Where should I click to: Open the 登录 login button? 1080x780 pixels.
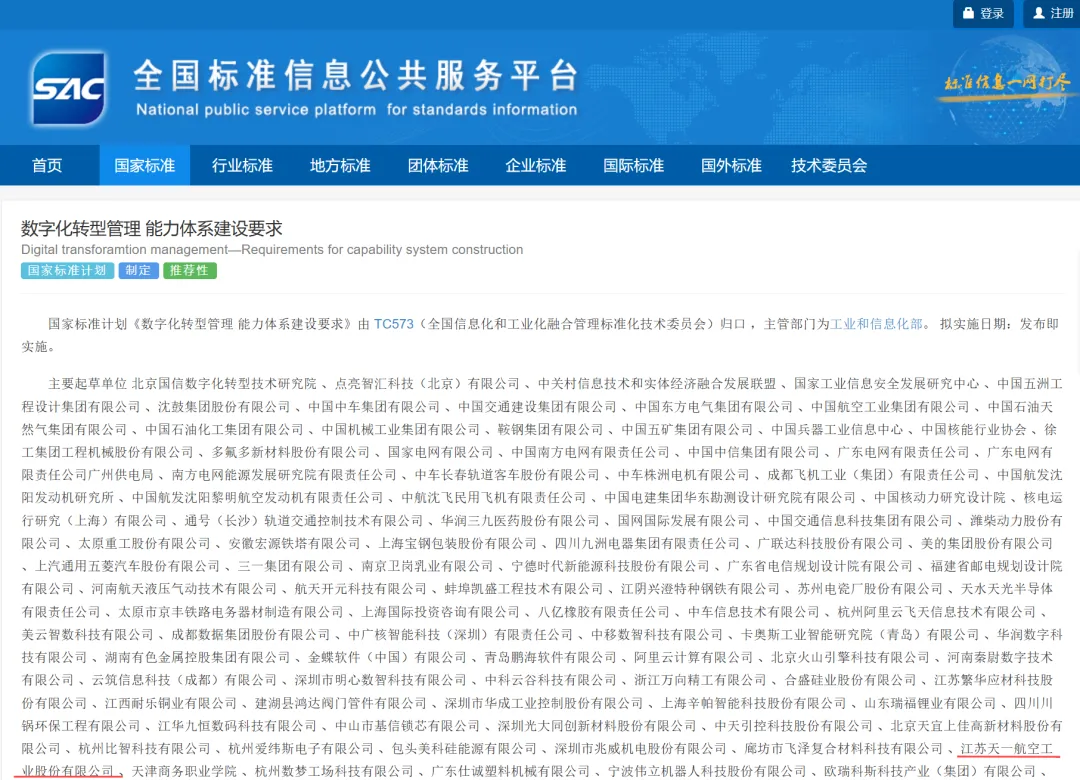tap(983, 13)
